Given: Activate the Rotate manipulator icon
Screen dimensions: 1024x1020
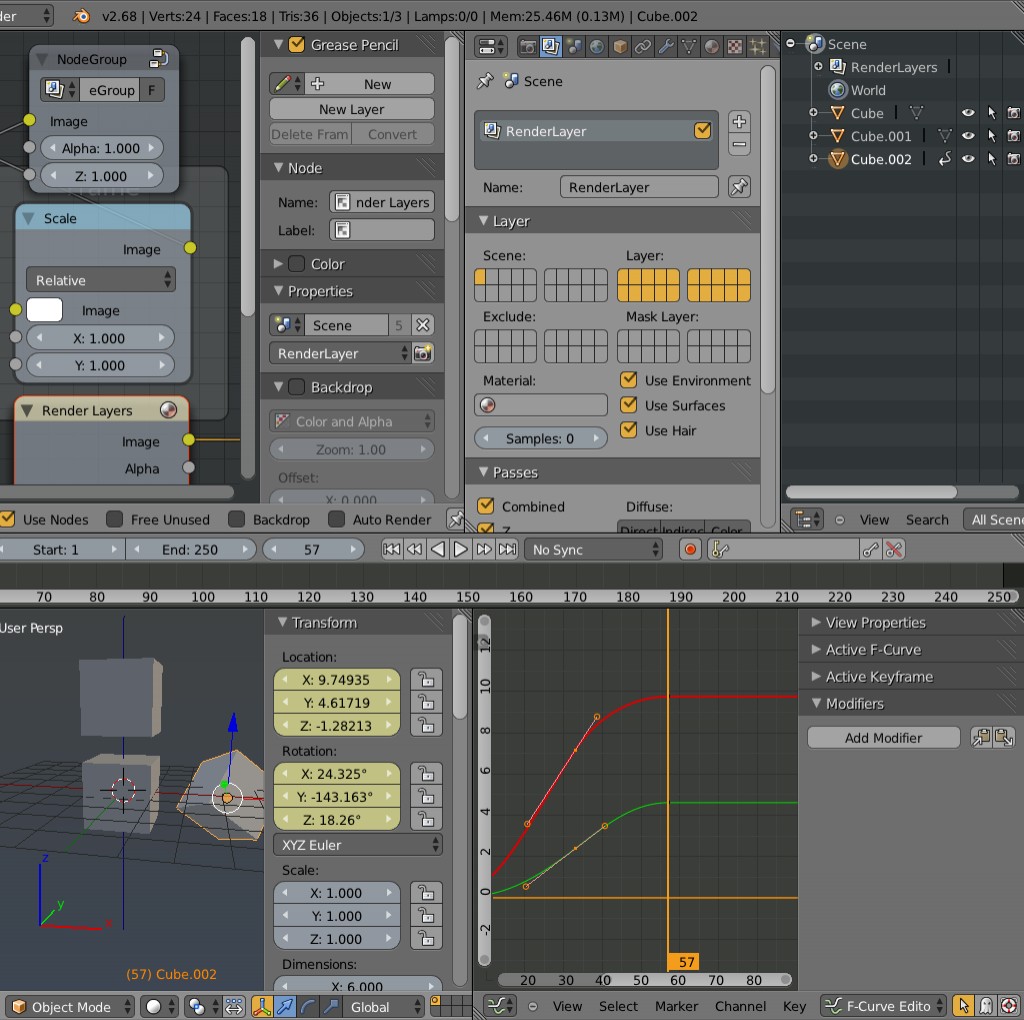Looking at the screenshot, I should [x=306, y=1007].
